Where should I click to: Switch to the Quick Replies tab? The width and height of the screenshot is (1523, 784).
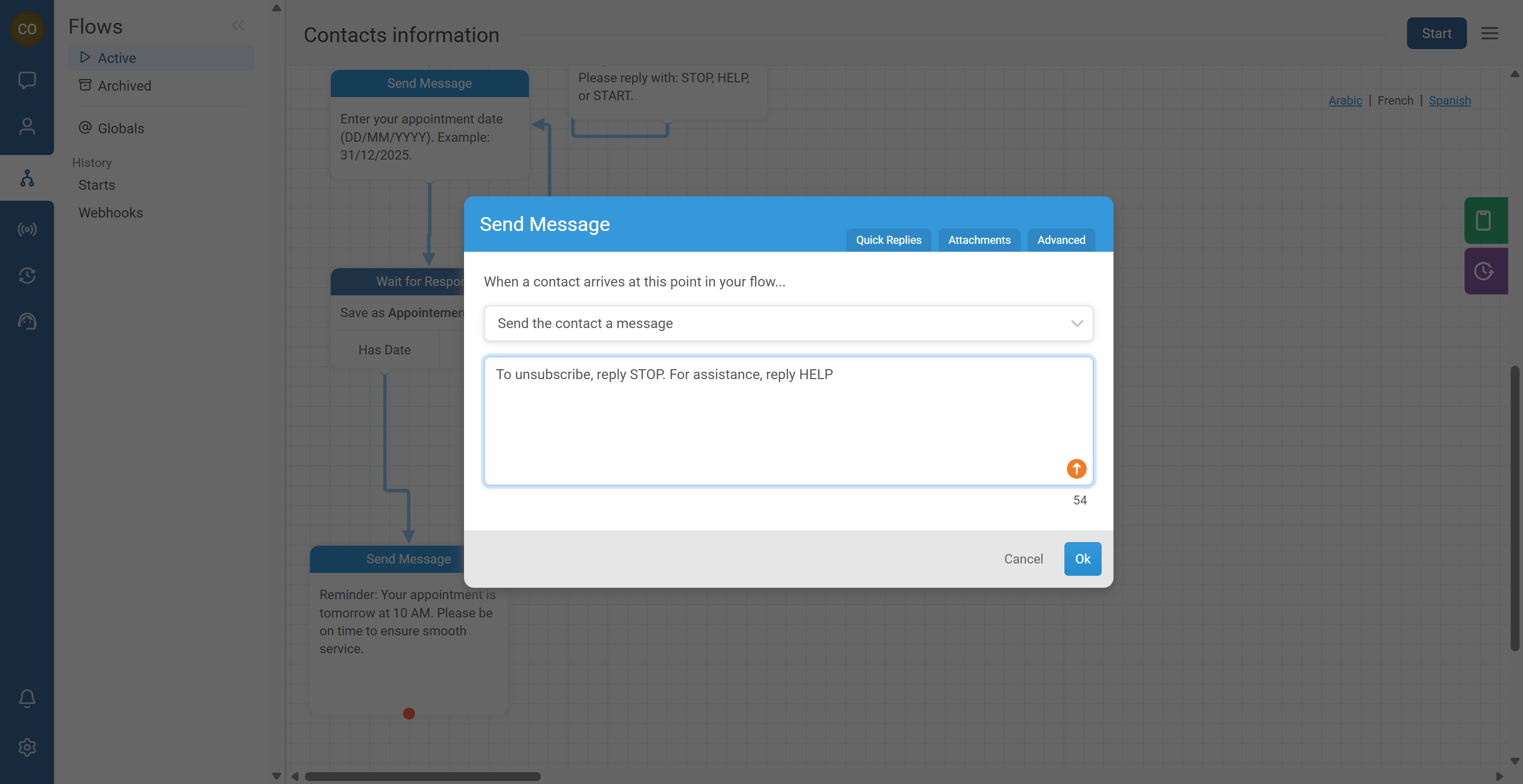(x=888, y=240)
